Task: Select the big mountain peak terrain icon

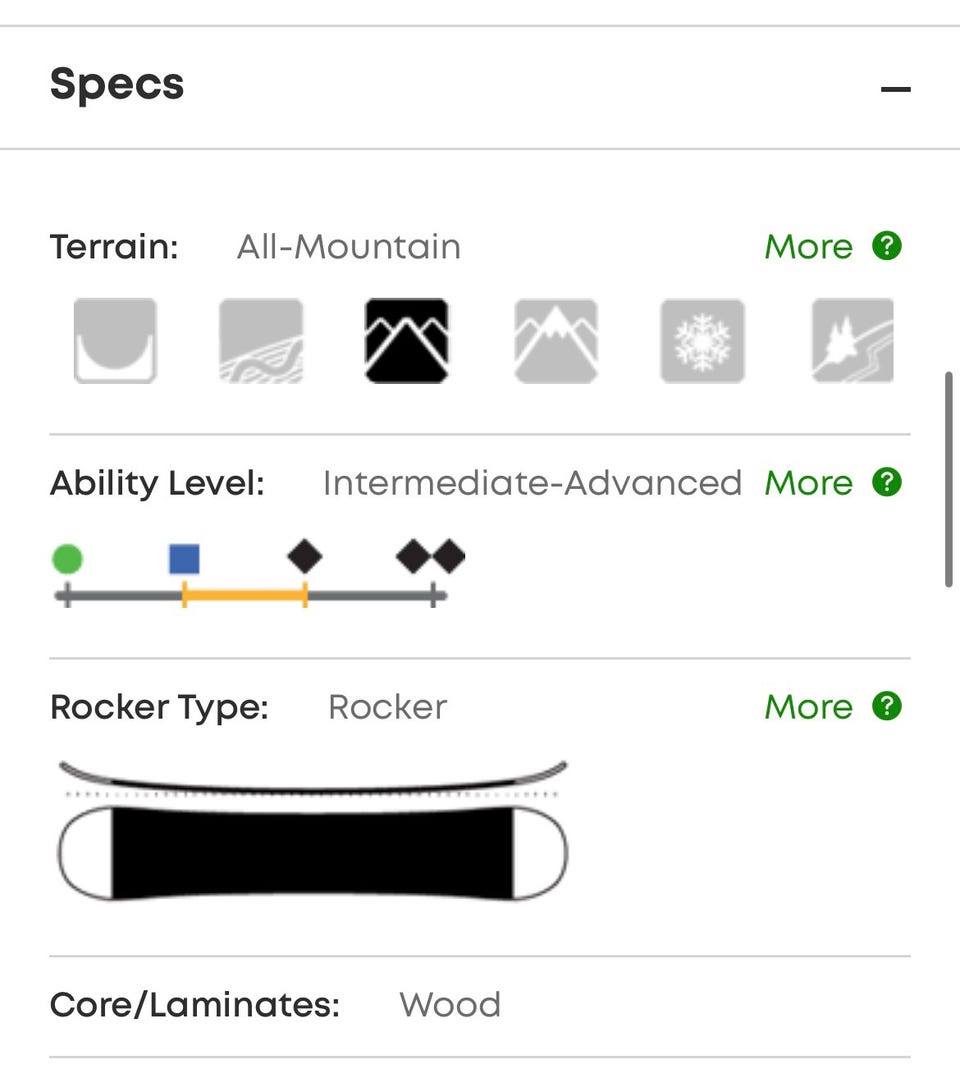Action: [556, 341]
